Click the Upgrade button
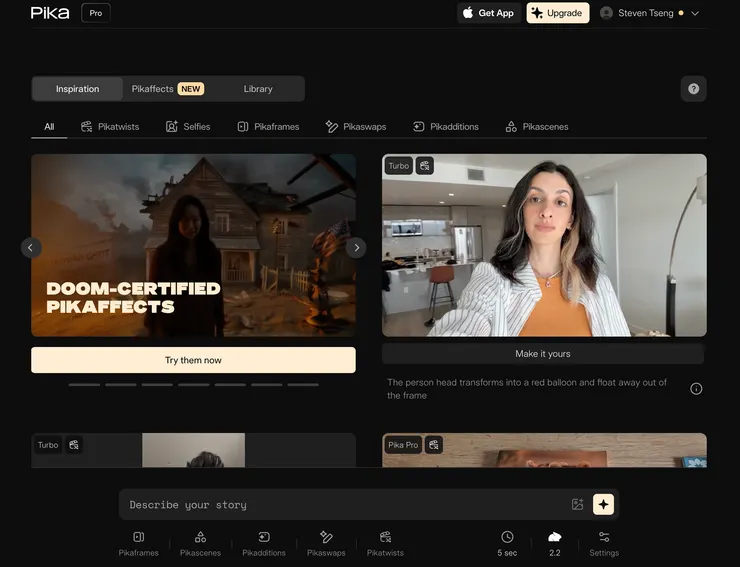 (x=557, y=13)
